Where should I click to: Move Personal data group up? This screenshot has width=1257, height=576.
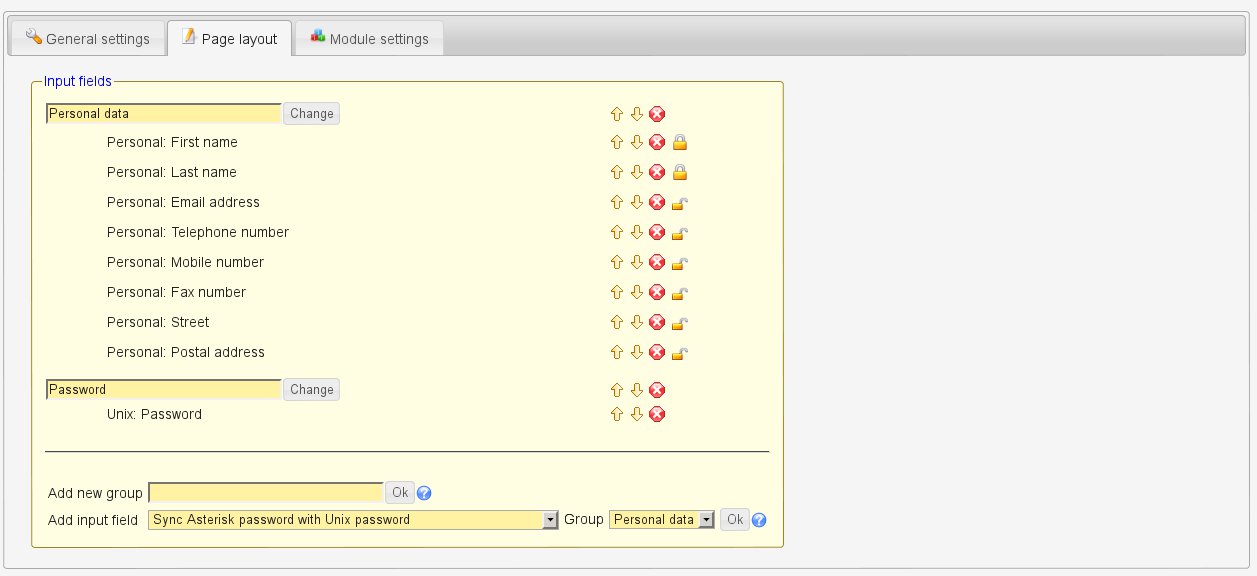tap(617, 114)
